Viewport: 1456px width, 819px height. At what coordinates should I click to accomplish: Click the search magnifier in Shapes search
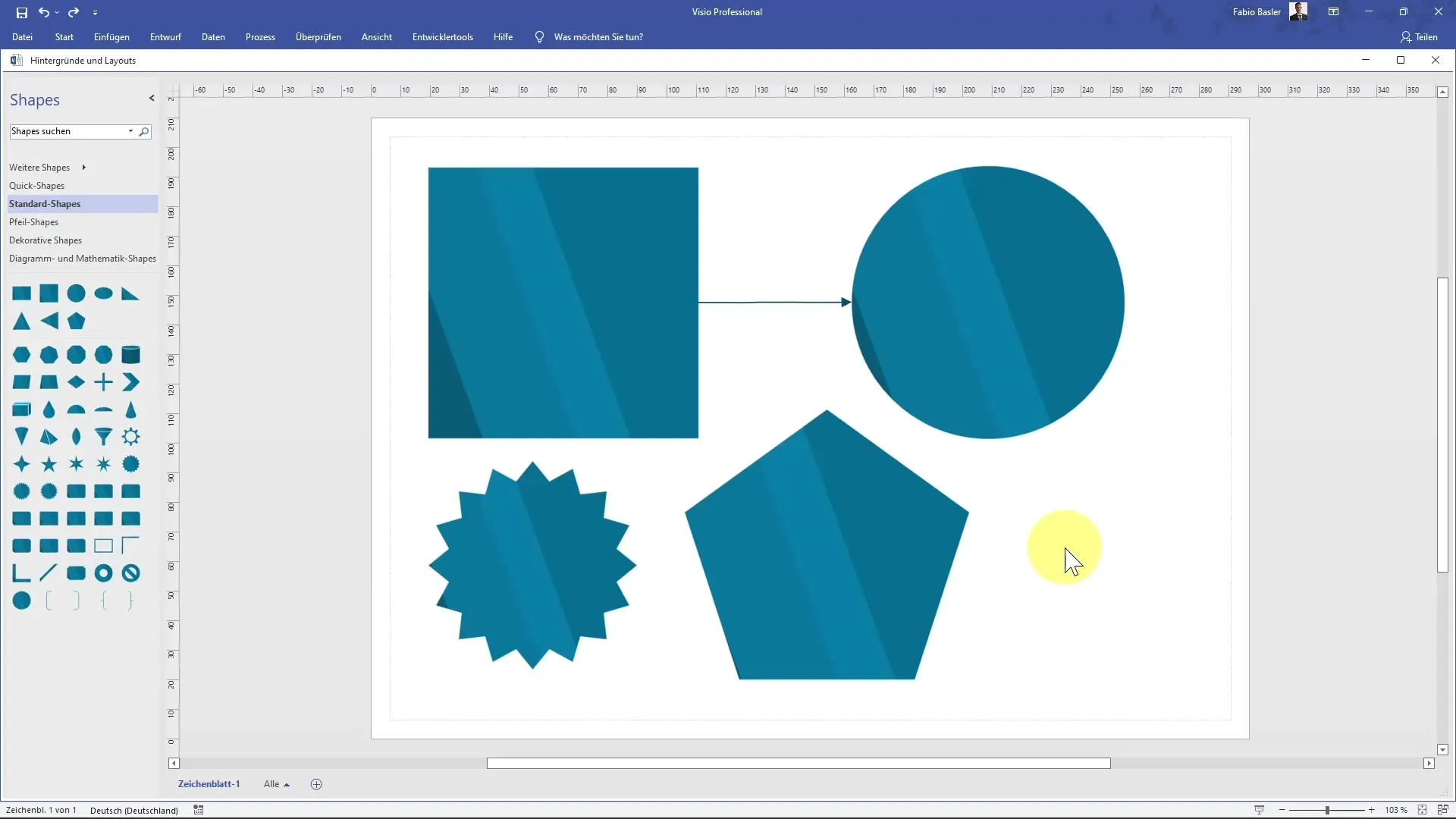point(144,131)
